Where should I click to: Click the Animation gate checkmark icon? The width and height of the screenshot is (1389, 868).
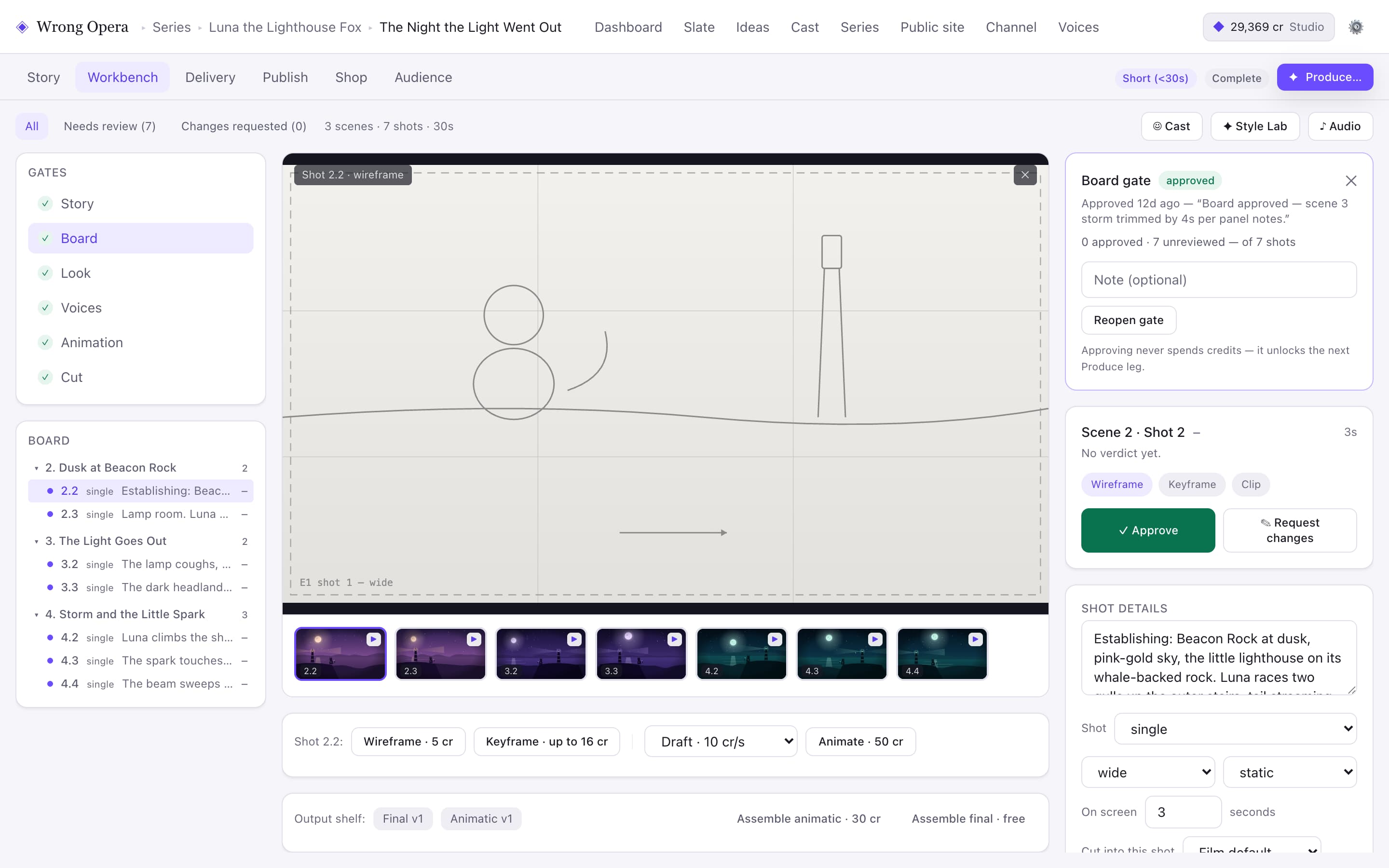[45, 343]
